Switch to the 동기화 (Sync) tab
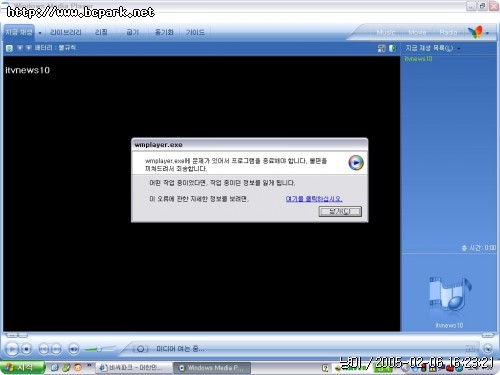 164,32
